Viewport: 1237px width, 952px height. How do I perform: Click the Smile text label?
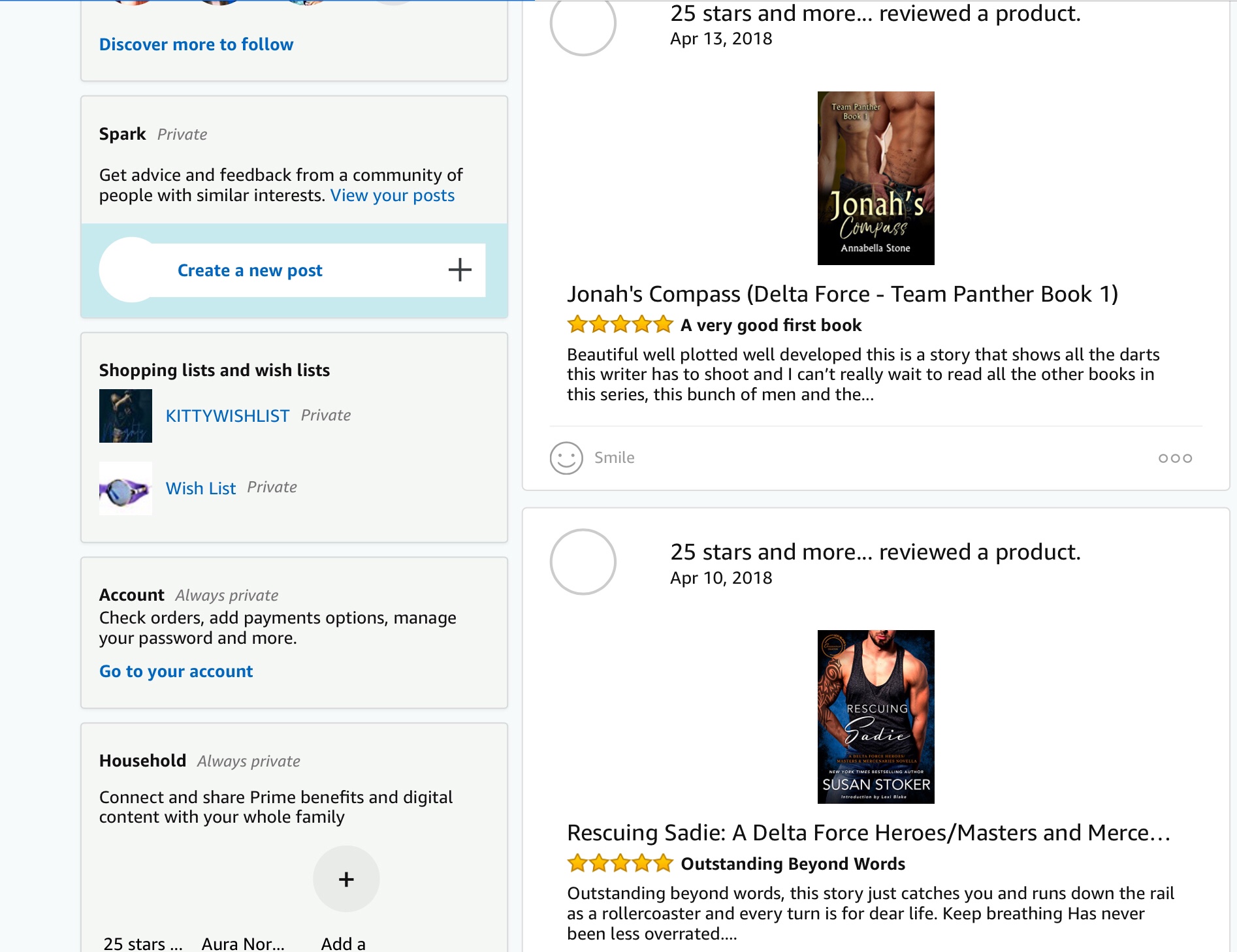614,458
